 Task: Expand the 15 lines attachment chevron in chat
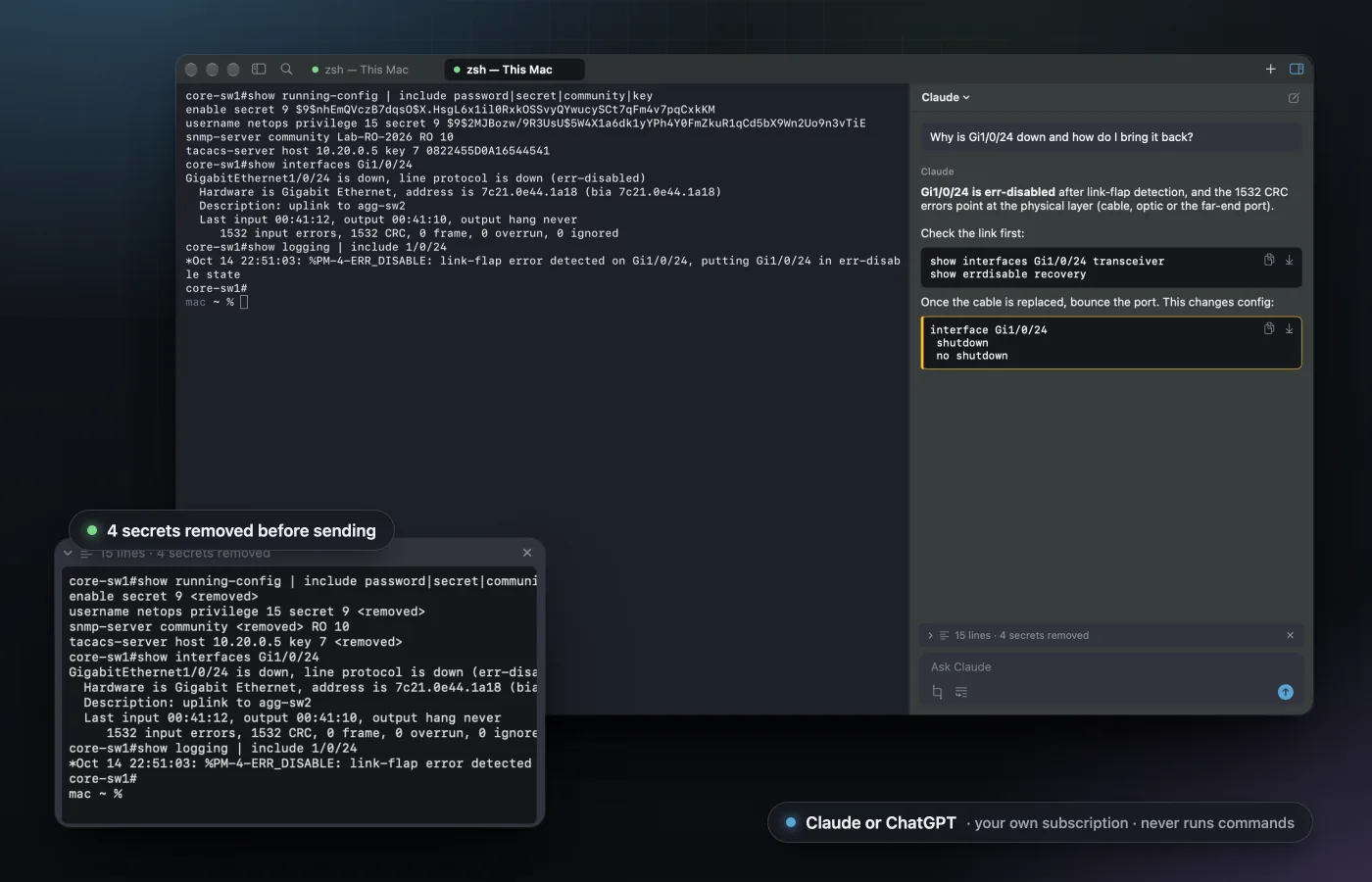click(x=930, y=636)
